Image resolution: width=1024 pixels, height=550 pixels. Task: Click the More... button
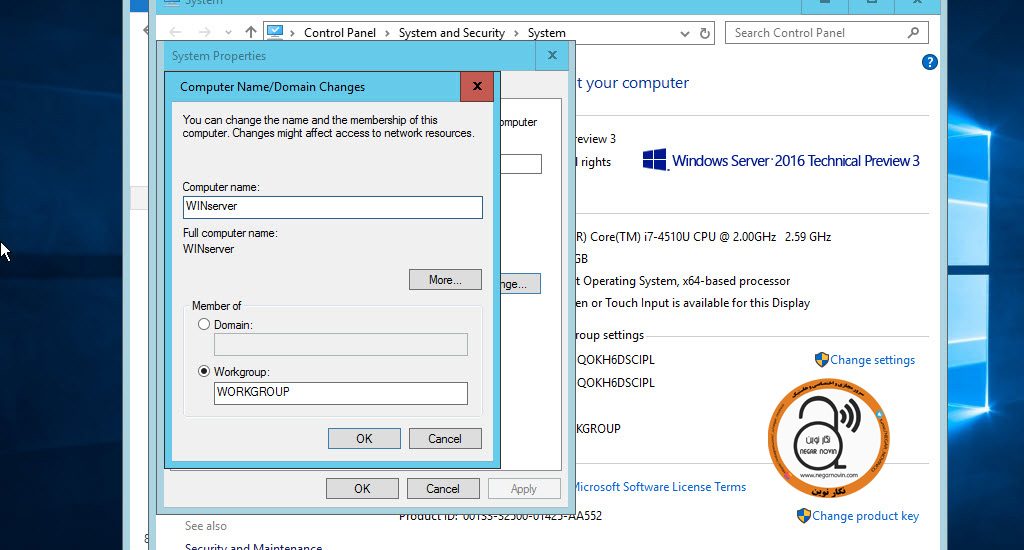(445, 280)
